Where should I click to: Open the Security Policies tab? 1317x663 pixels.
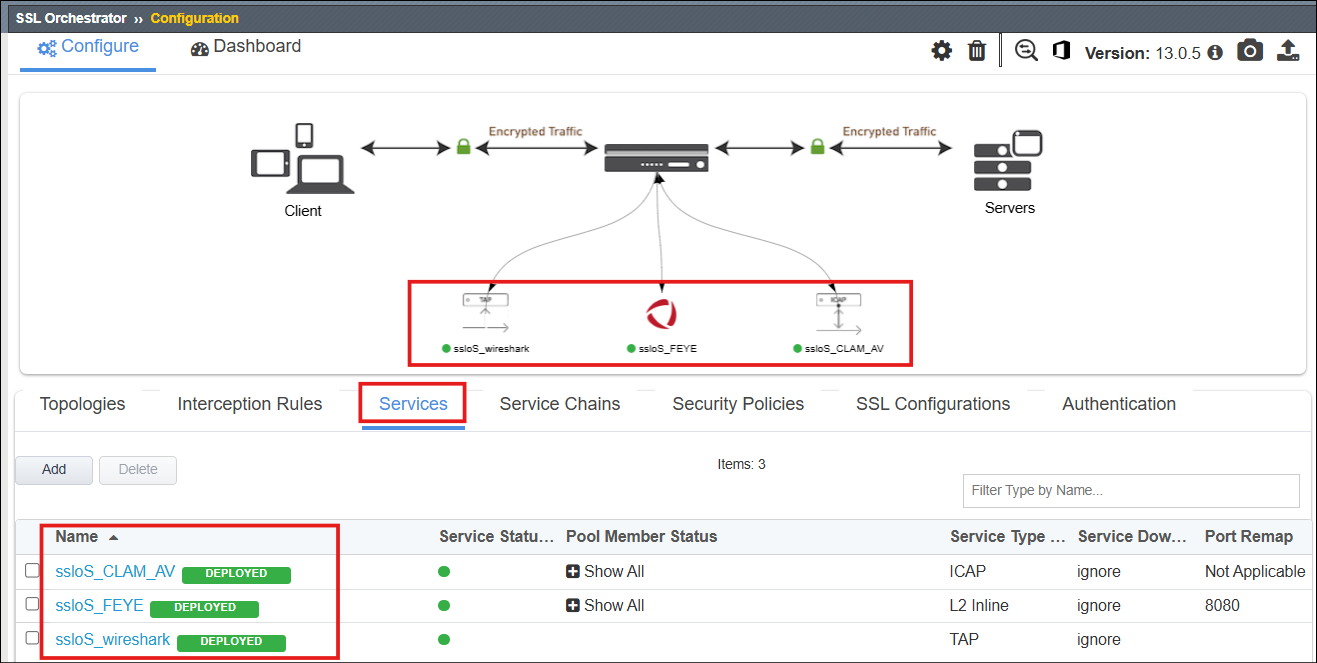tap(738, 404)
